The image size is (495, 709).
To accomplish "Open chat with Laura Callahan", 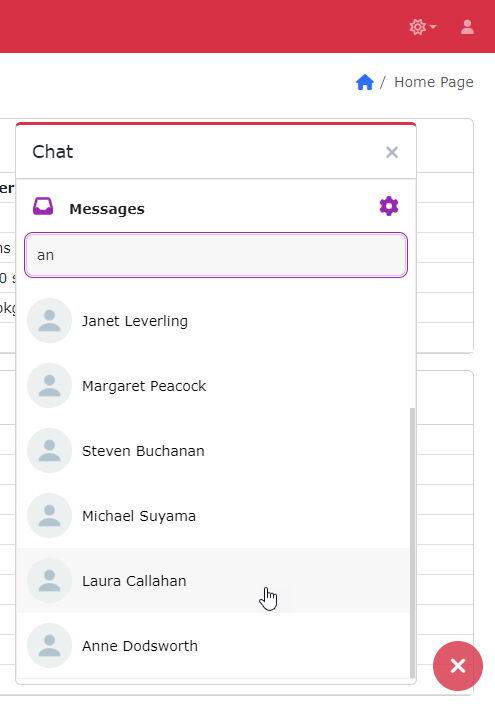I will point(213,581).
